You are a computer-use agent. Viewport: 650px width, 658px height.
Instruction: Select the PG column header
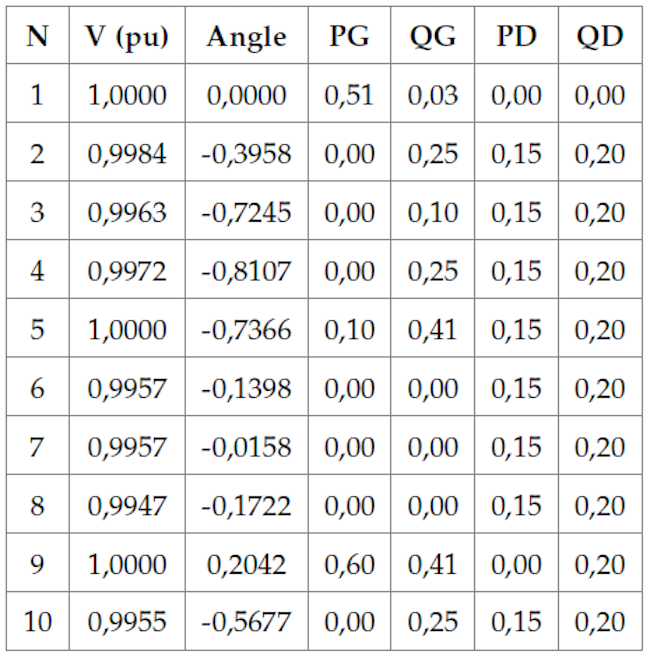pyautogui.click(x=349, y=37)
